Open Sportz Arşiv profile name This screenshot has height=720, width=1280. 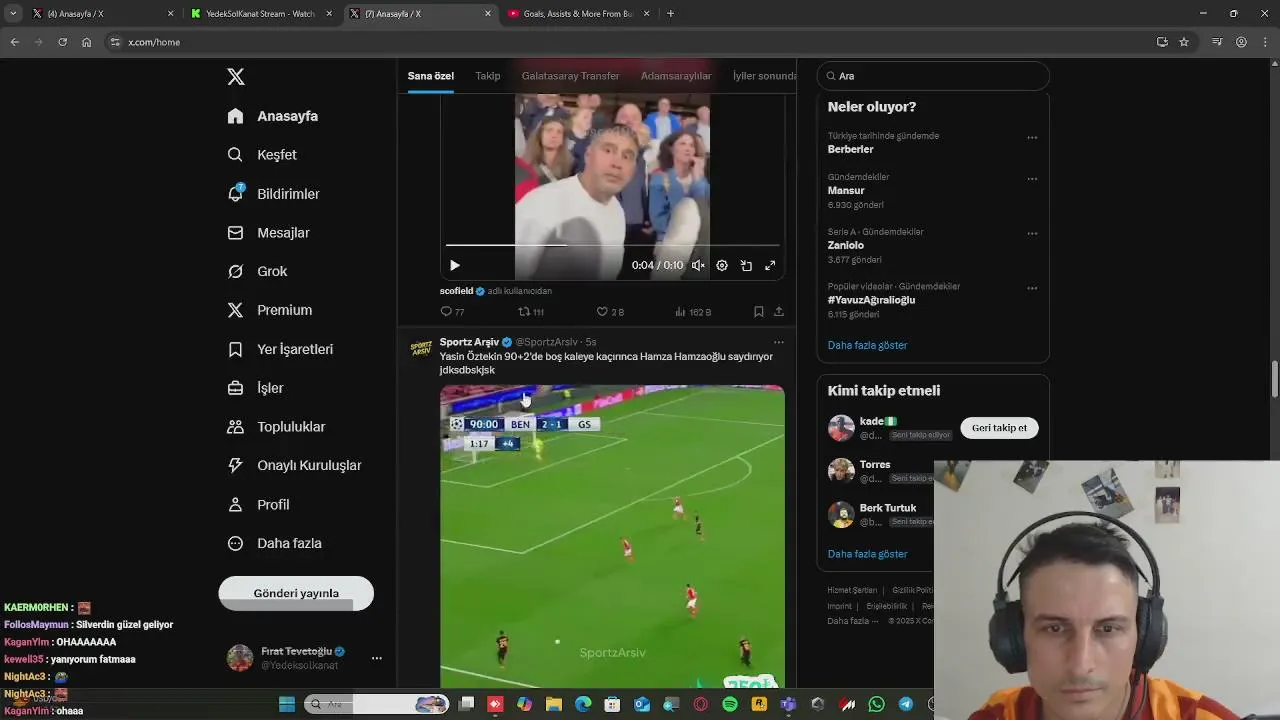point(469,342)
